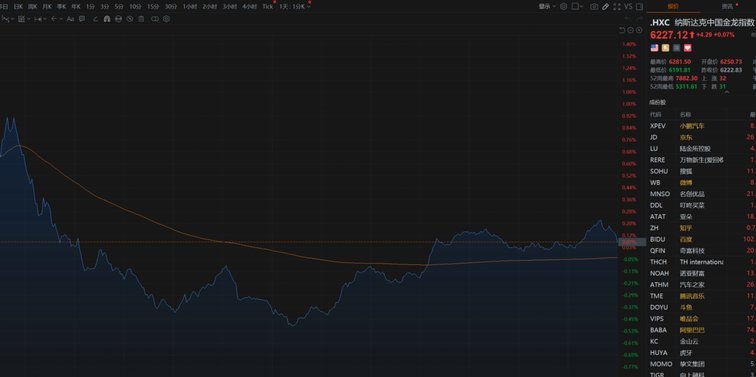
Task: Select the JD 京东 row
Action: point(703,137)
